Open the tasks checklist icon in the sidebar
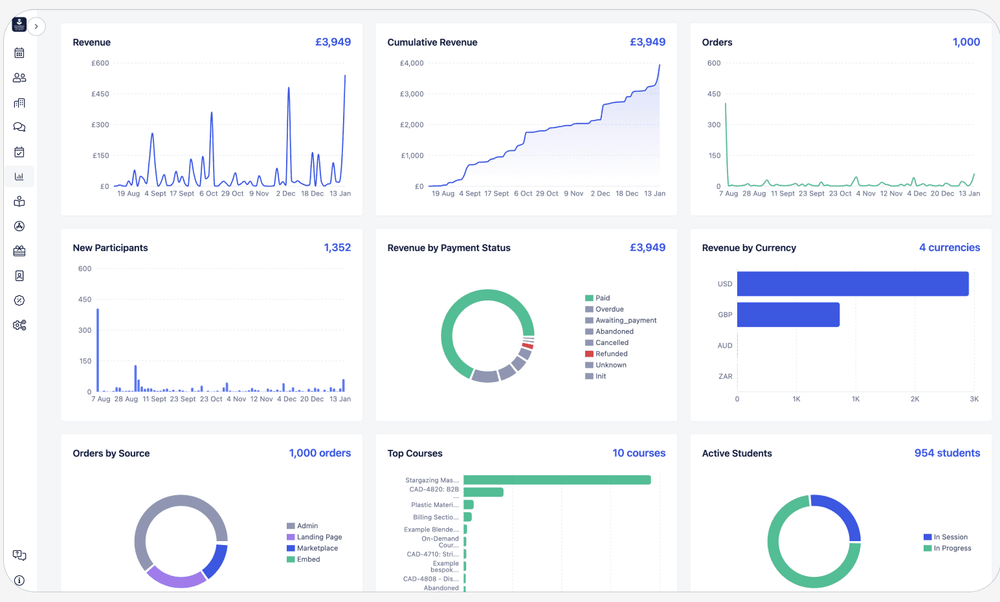 point(18,151)
